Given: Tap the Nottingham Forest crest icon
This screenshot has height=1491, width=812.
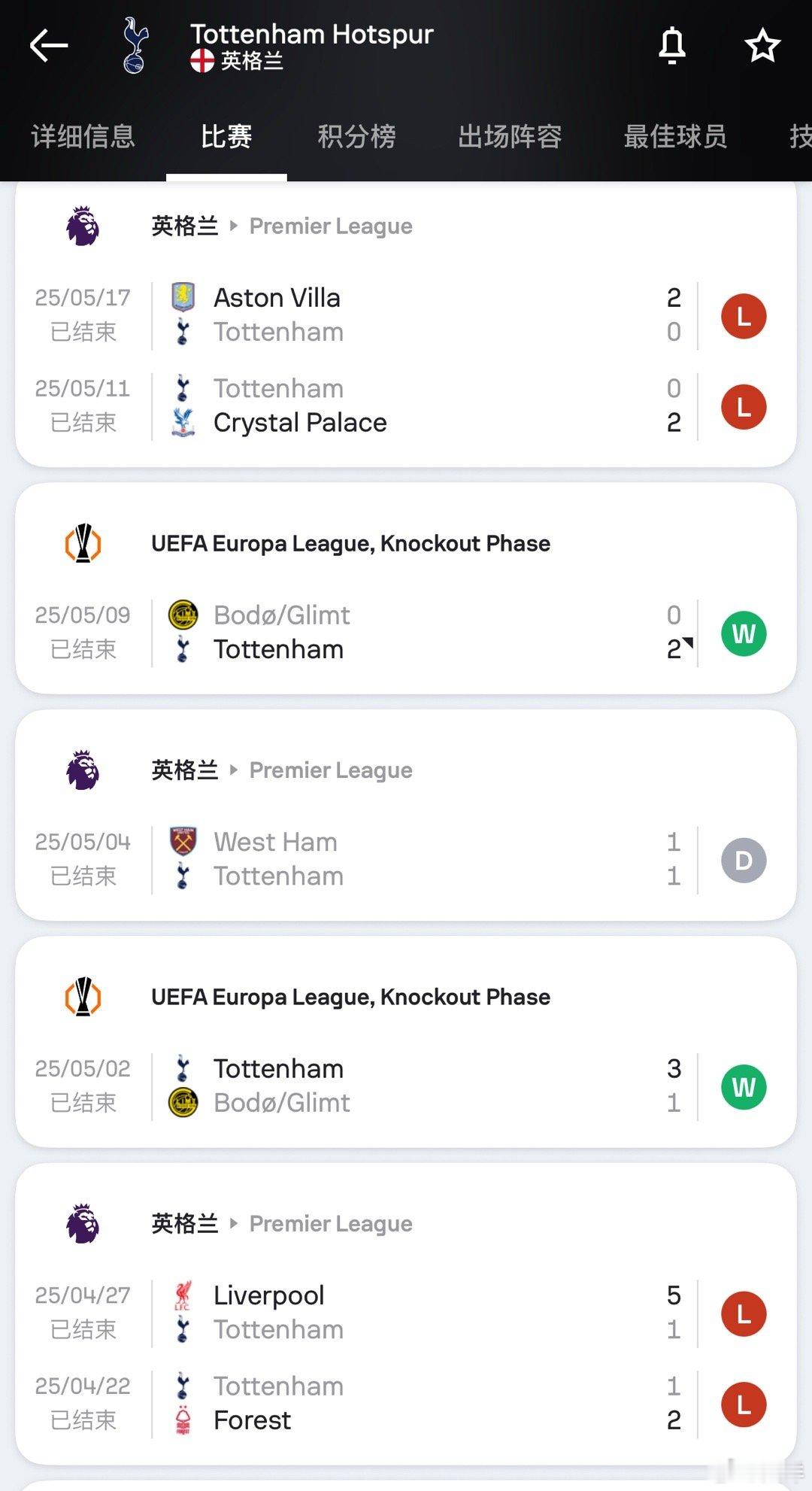Looking at the screenshot, I should click(x=183, y=1420).
